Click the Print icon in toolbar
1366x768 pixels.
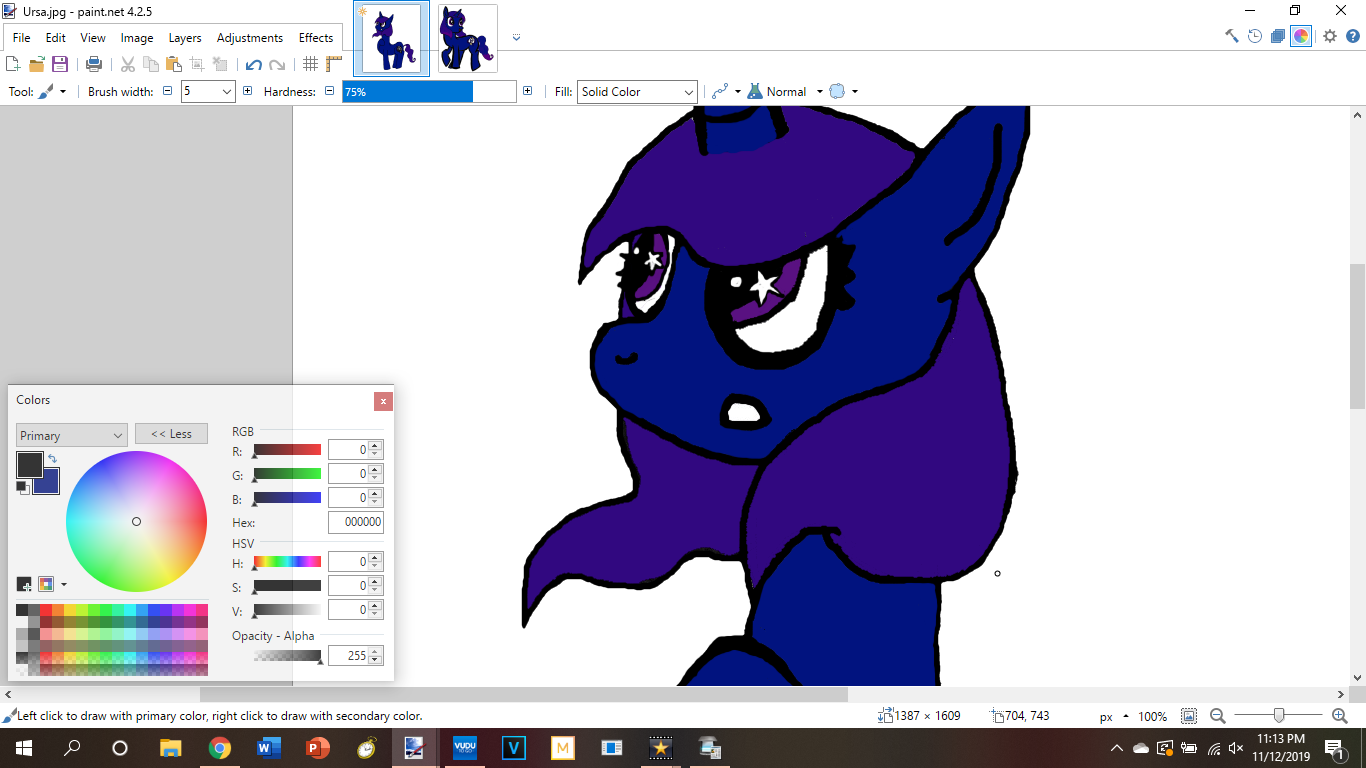tap(94, 64)
